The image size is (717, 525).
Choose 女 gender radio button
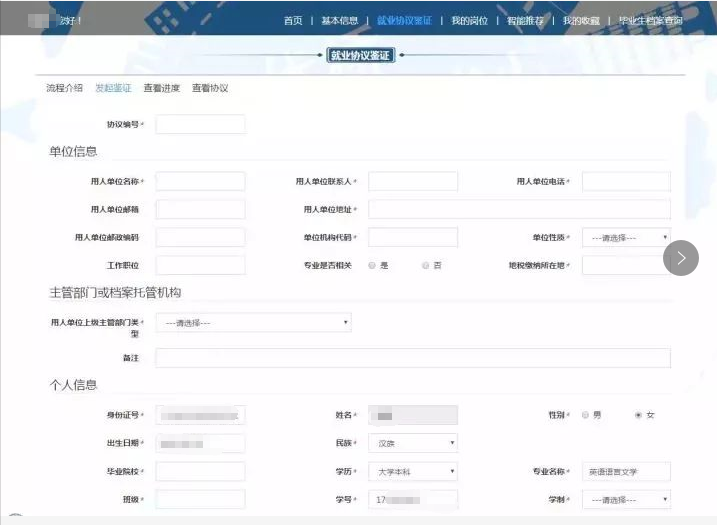(638, 415)
